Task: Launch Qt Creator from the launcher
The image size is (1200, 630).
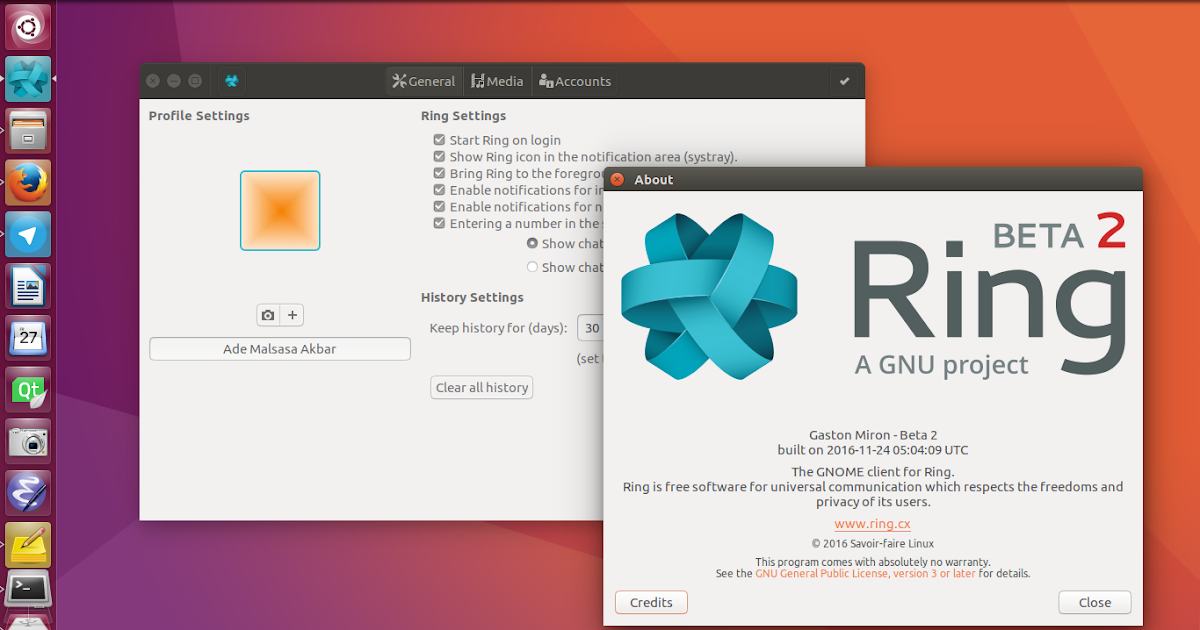Action: 27,389
